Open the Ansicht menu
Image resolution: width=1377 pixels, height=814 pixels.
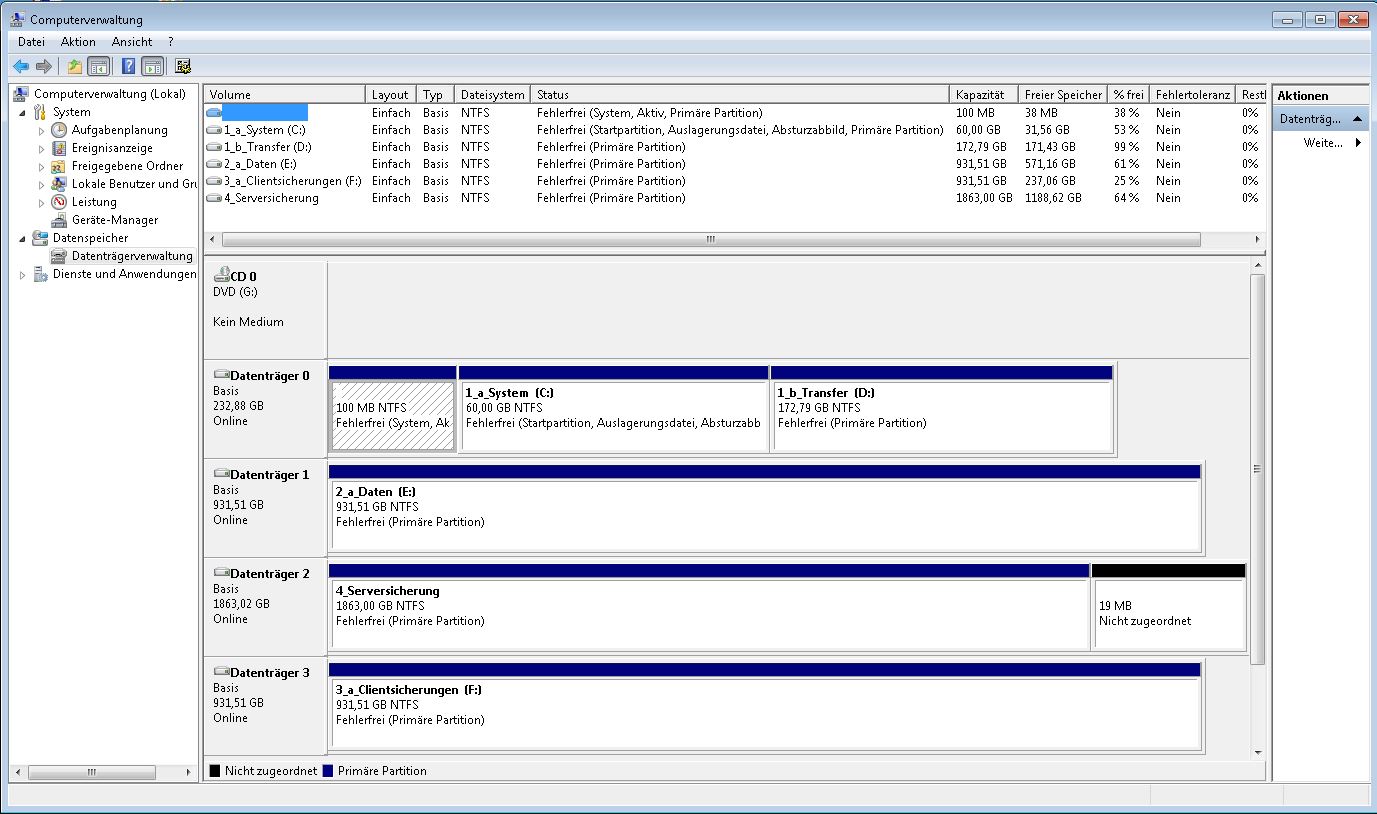[x=132, y=42]
